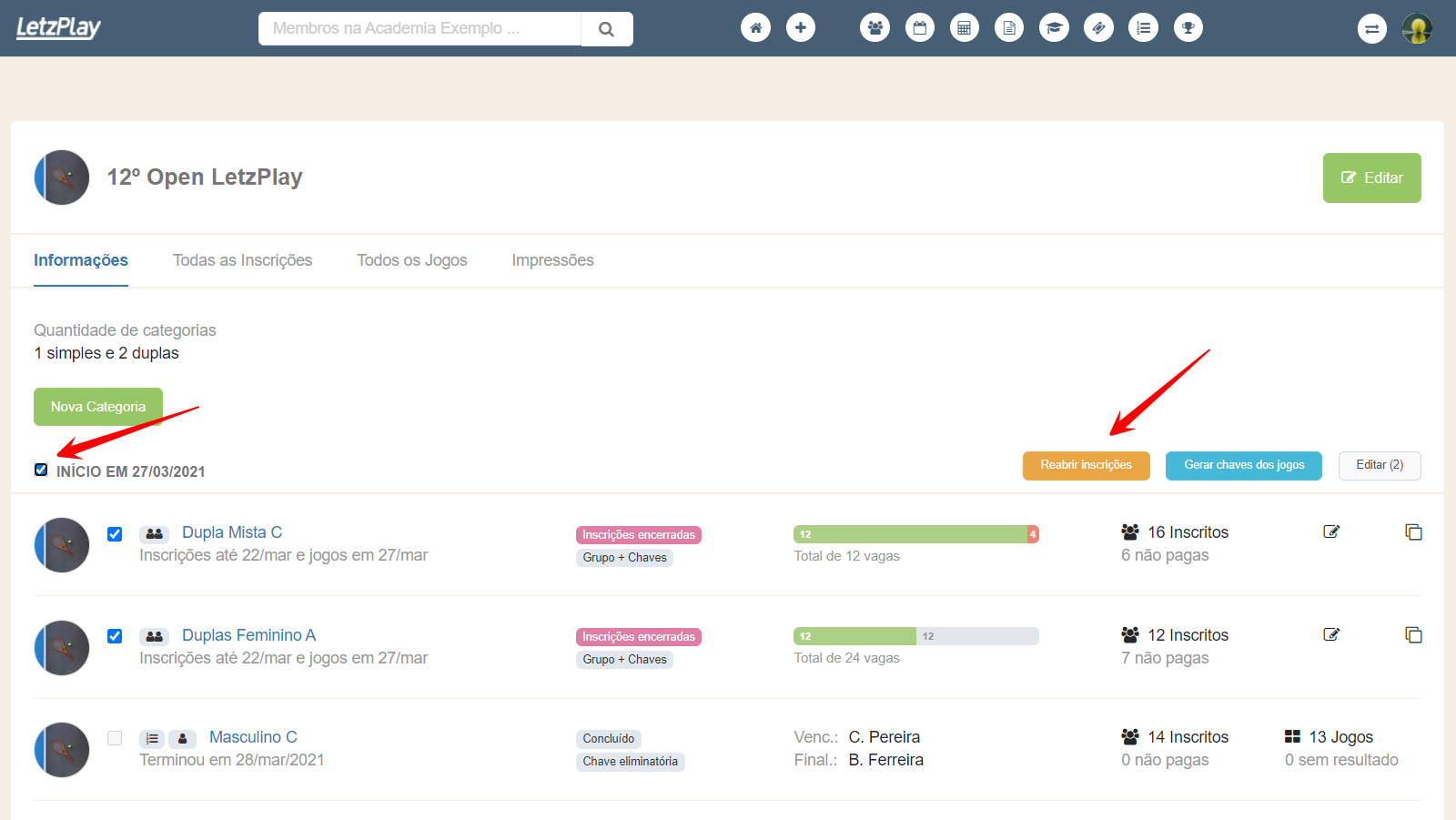Open the user profile avatar menu

(1417, 29)
